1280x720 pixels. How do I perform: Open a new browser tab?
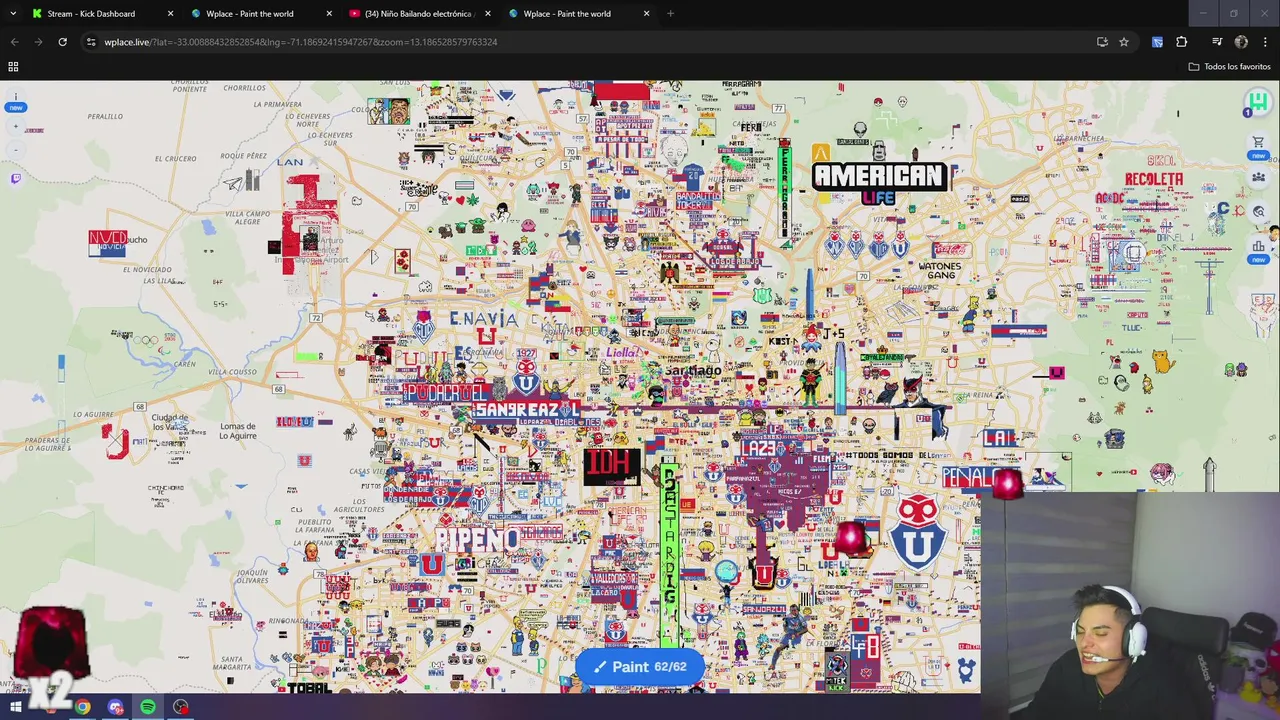click(670, 13)
